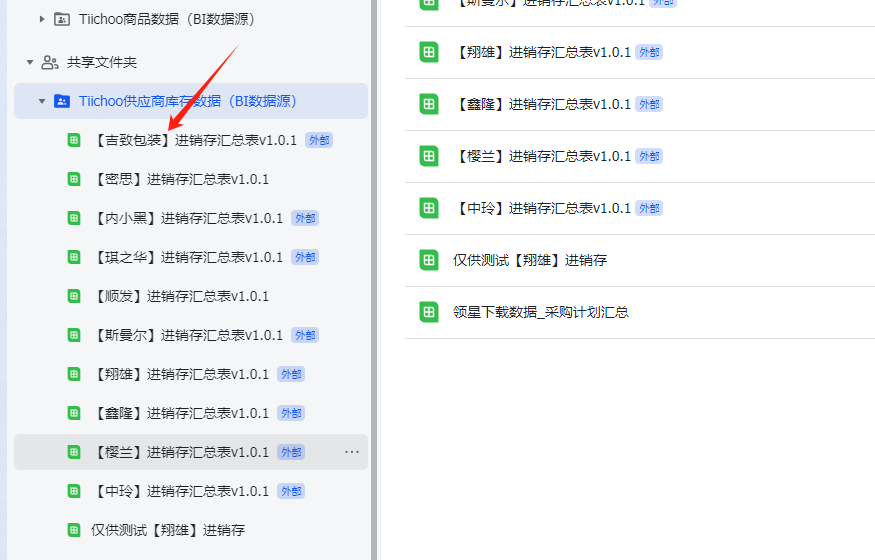The width and height of the screenshot is (875, 560).
Task: Open 【中玲】进销存汇总表v1.0.1 in sidebar
Action: 180,491
